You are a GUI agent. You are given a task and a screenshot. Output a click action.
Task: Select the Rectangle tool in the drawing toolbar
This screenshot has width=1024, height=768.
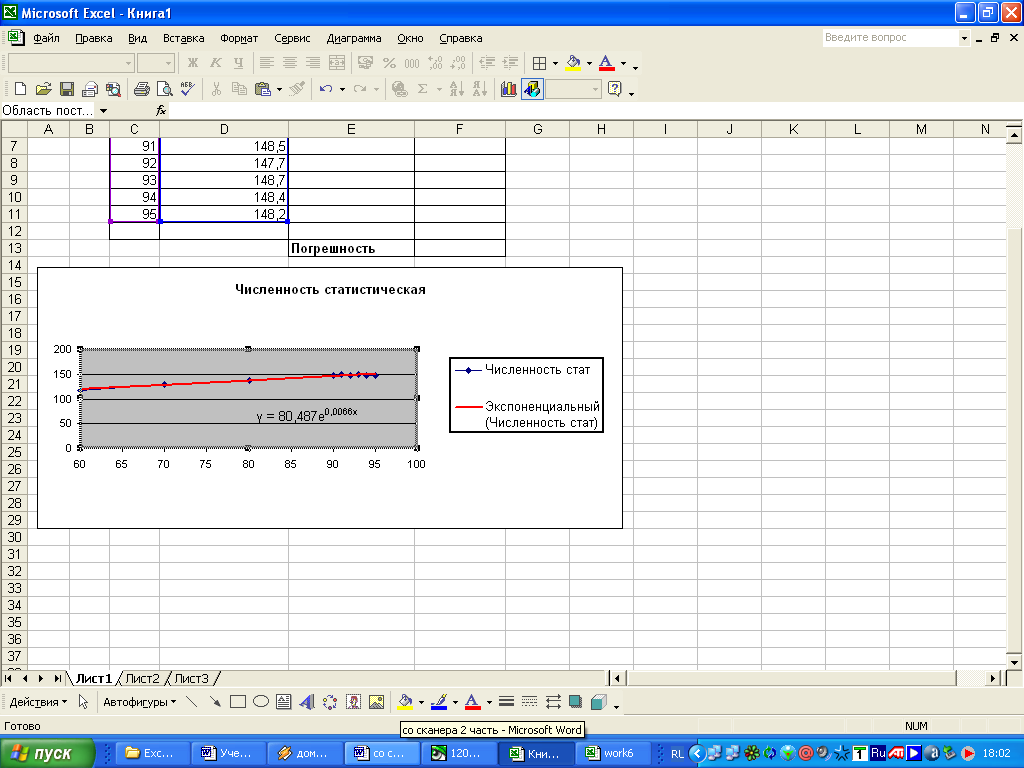[238, 702]
